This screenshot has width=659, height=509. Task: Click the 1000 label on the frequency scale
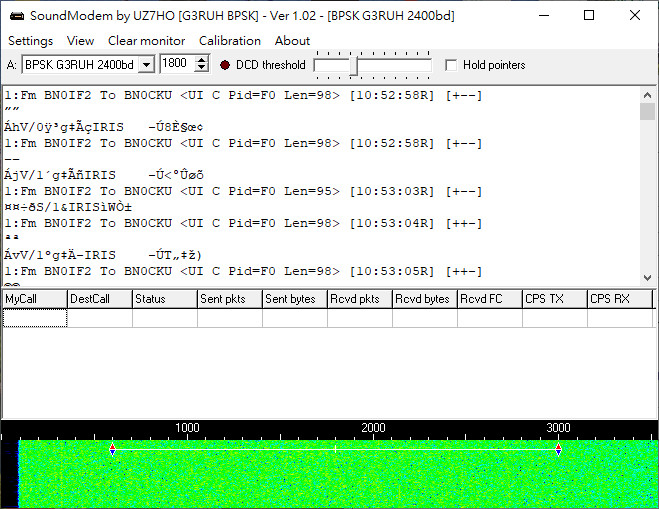[187, 428]
